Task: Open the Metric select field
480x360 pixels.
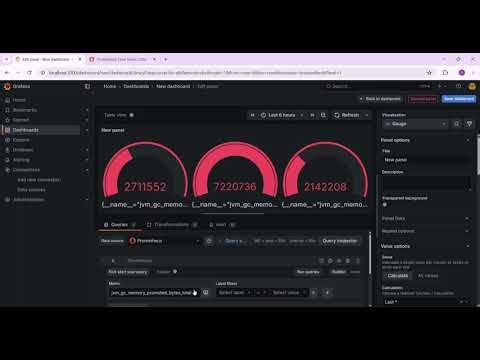Action: click(x=154, y=293)
